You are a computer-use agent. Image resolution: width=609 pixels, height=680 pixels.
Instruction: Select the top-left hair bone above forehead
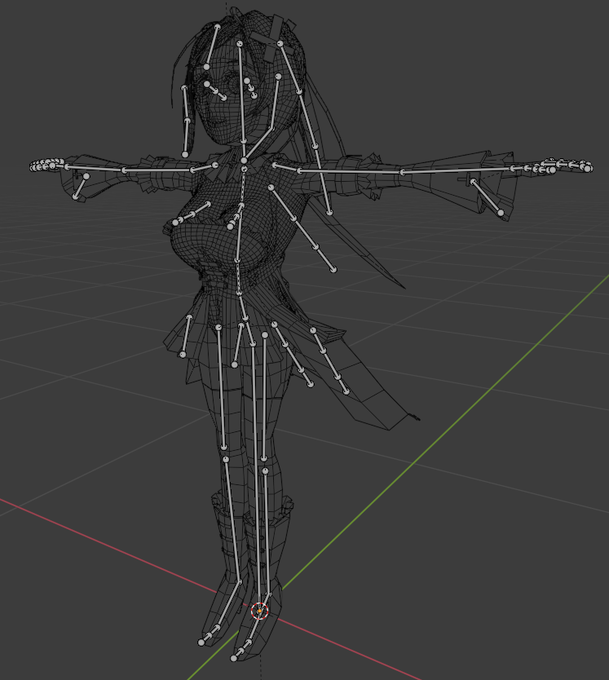pos(212,46)
